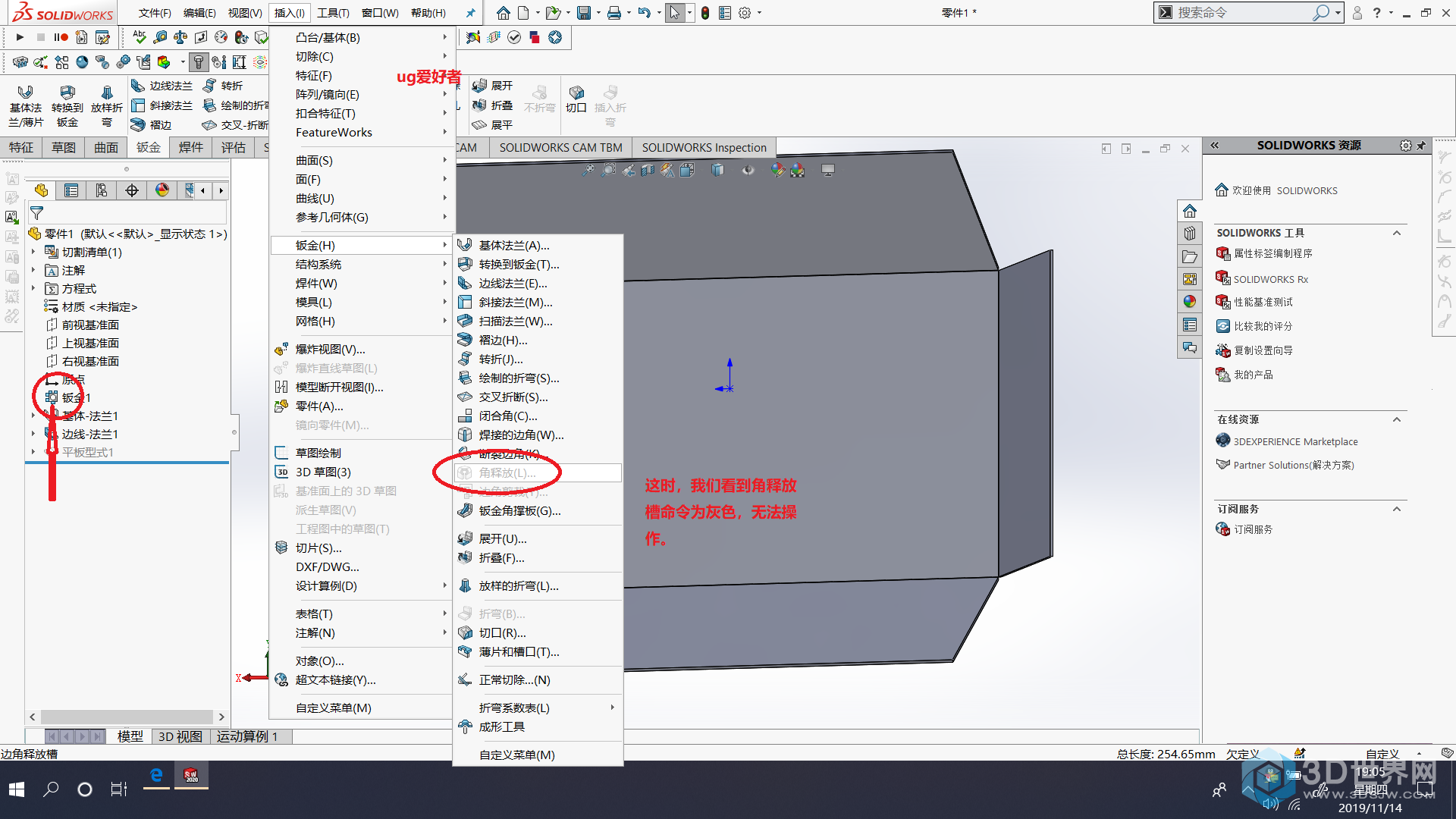Image resolution: width=1456 pixels, height=819 pixels.
Task: Open the SOLIDWORKS Rx link
Action: [x=1270, y=279]
